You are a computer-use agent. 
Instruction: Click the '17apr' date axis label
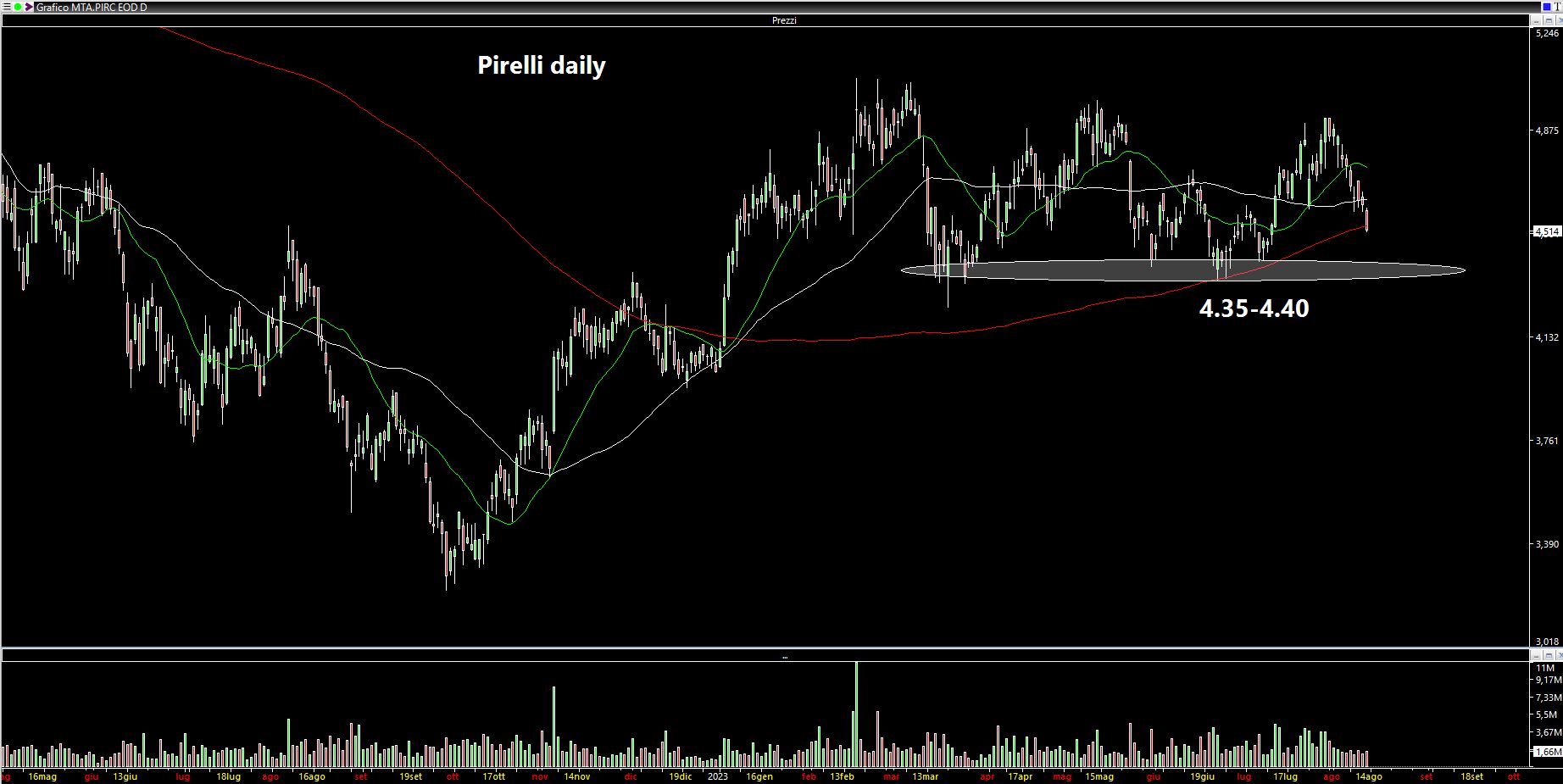pos(1020,776)
